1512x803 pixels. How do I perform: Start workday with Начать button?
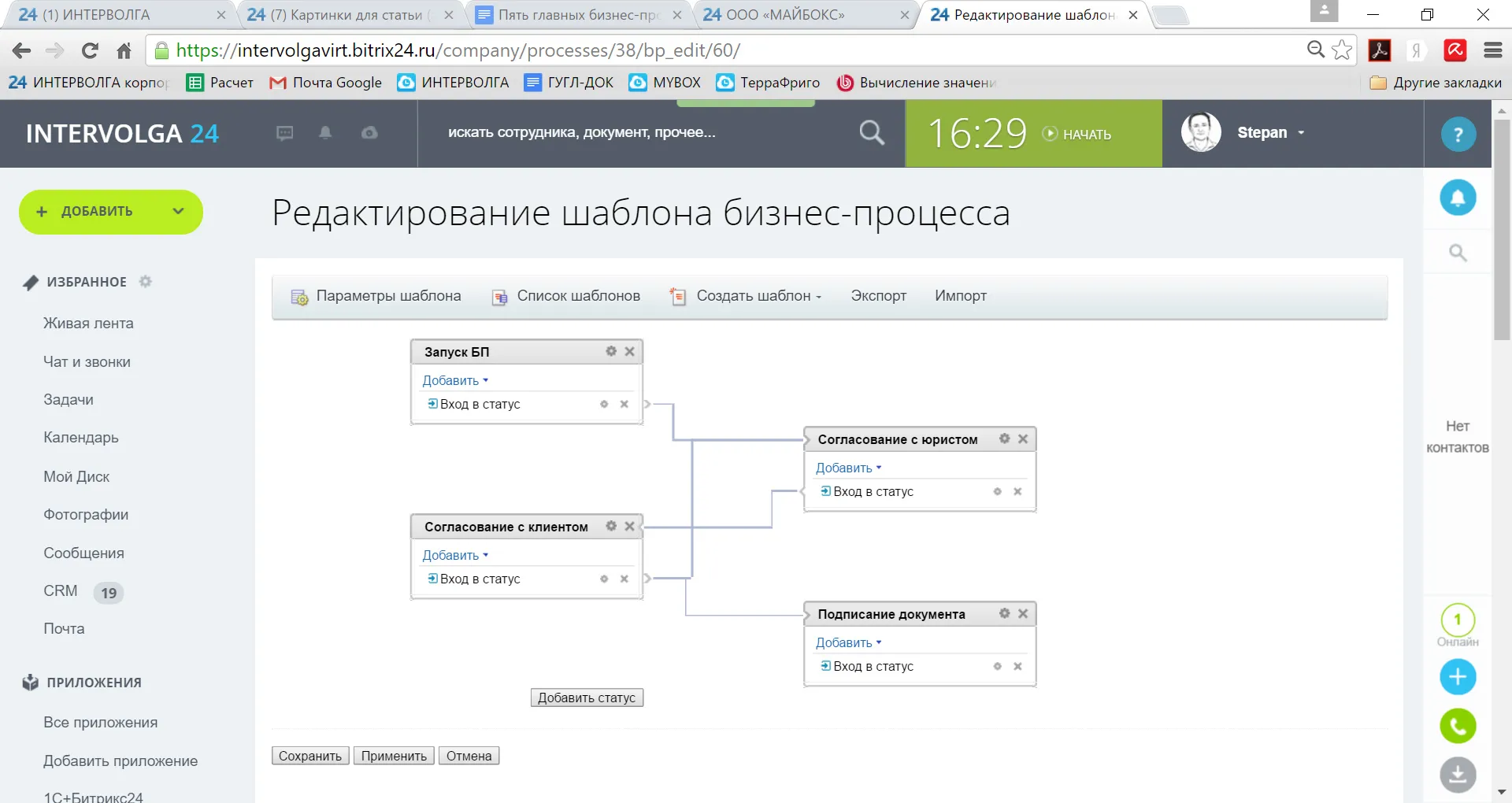(x=1077, y=134)
